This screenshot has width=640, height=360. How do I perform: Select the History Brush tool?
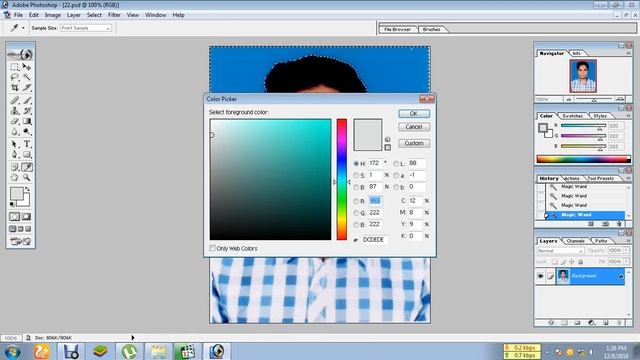[x=27, y=111]
